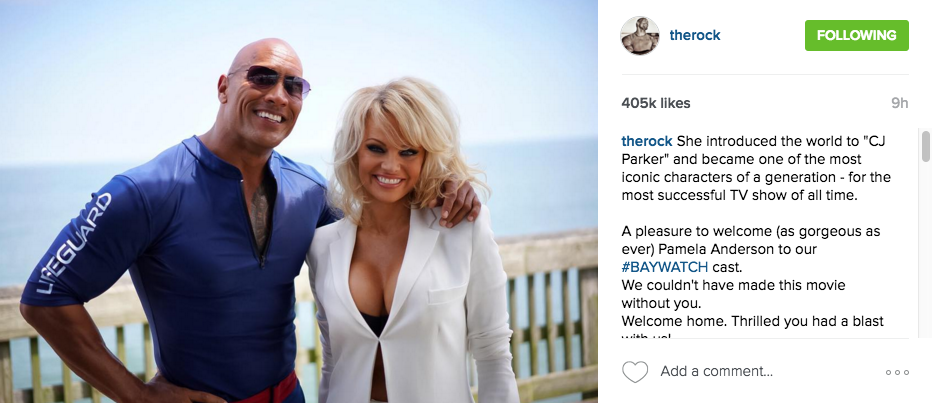Like the post with the heart icon
Screen dimensions: 932x403
[634, 372]
